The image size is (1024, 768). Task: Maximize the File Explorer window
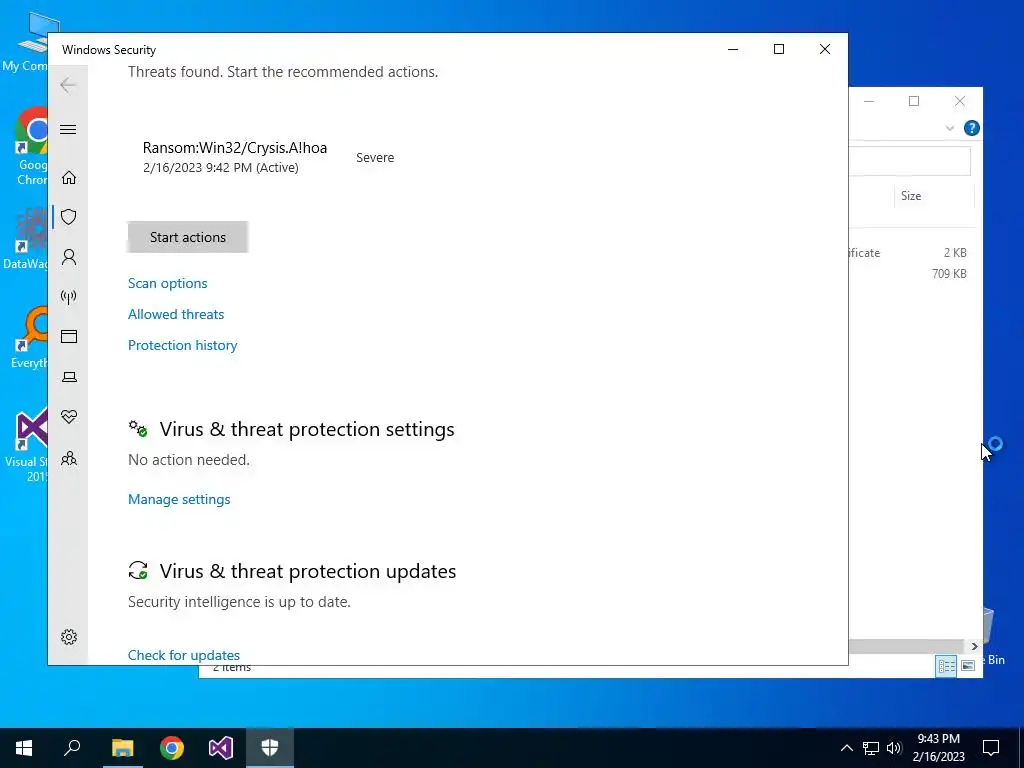coord(914,101)
